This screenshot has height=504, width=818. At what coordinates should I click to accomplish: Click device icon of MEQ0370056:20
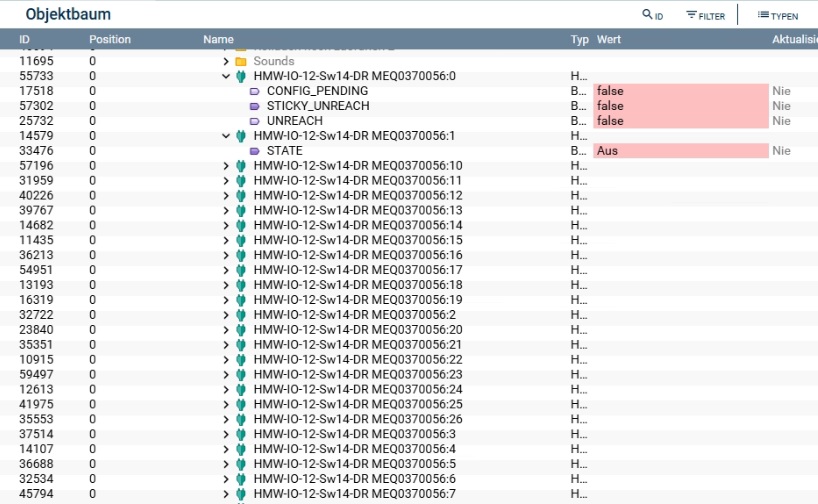click(x=240, y=330)
